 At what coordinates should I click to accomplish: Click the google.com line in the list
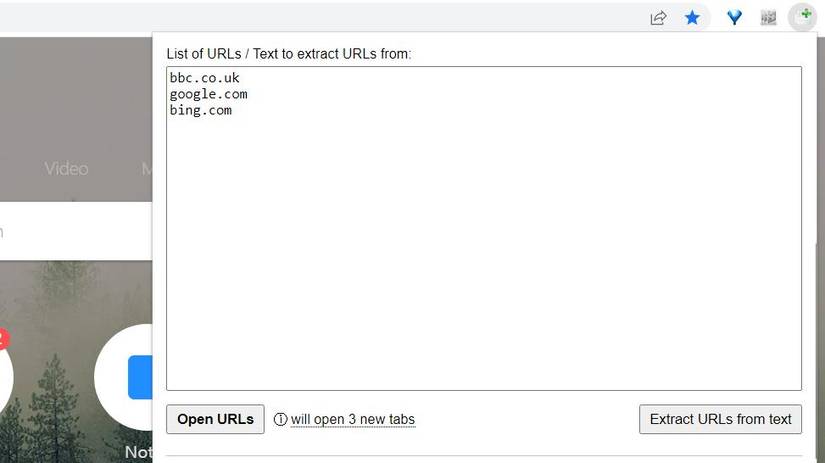pyautogui.click(x=208, y=94)
